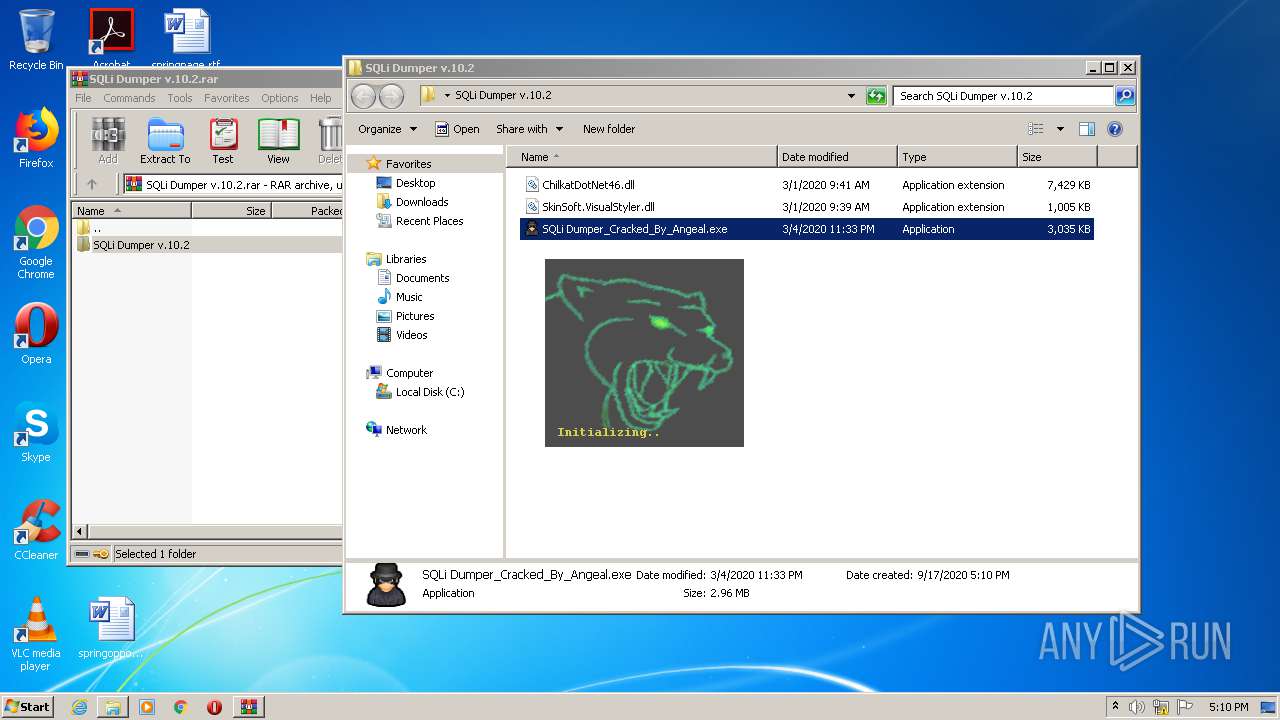
Task: Click the Size column header in WinRAR
Action: [231, 211]
